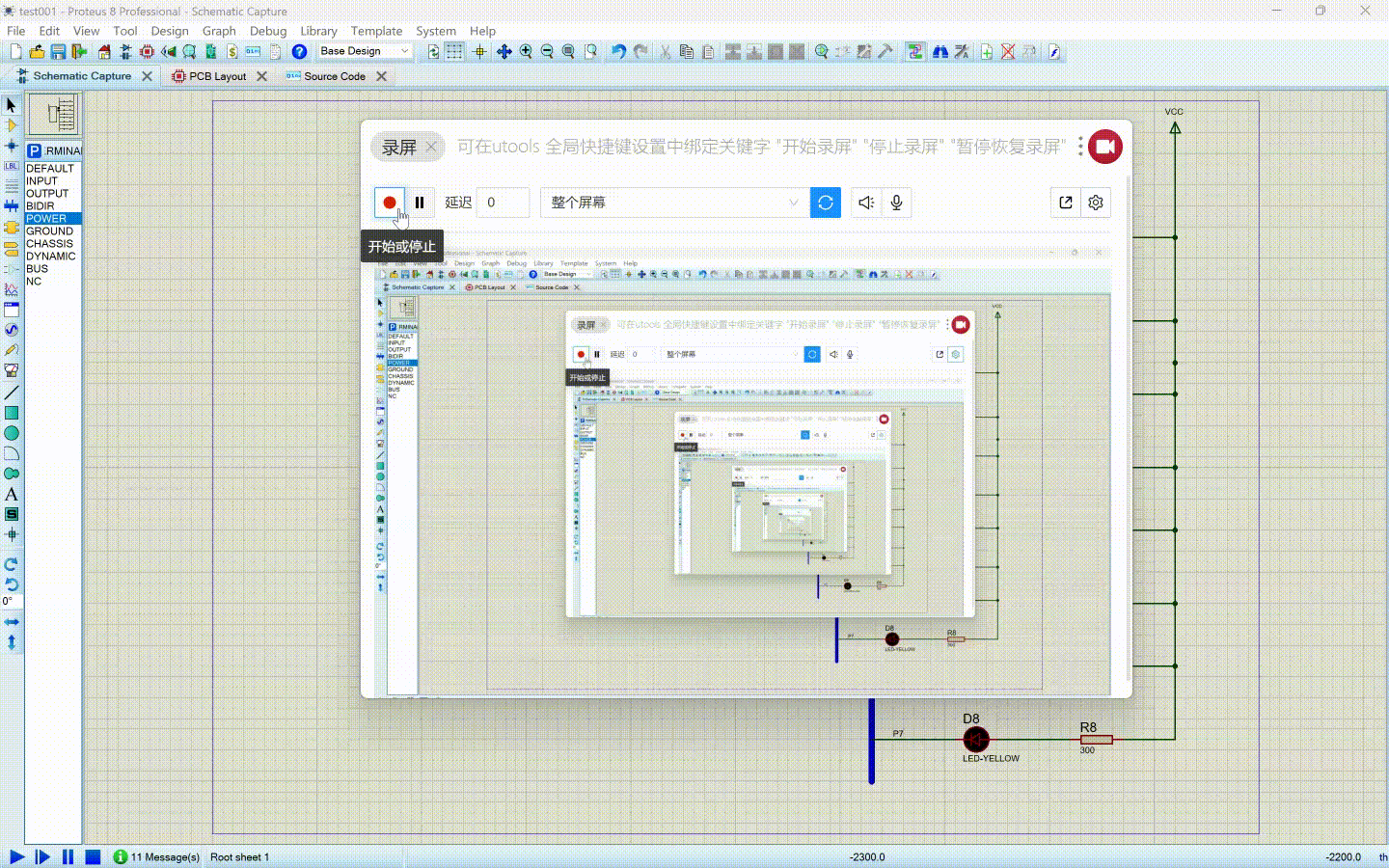Click the Rotate Clockwise icon
Viewport: 1389px width, 868px height.
(12, 564)
